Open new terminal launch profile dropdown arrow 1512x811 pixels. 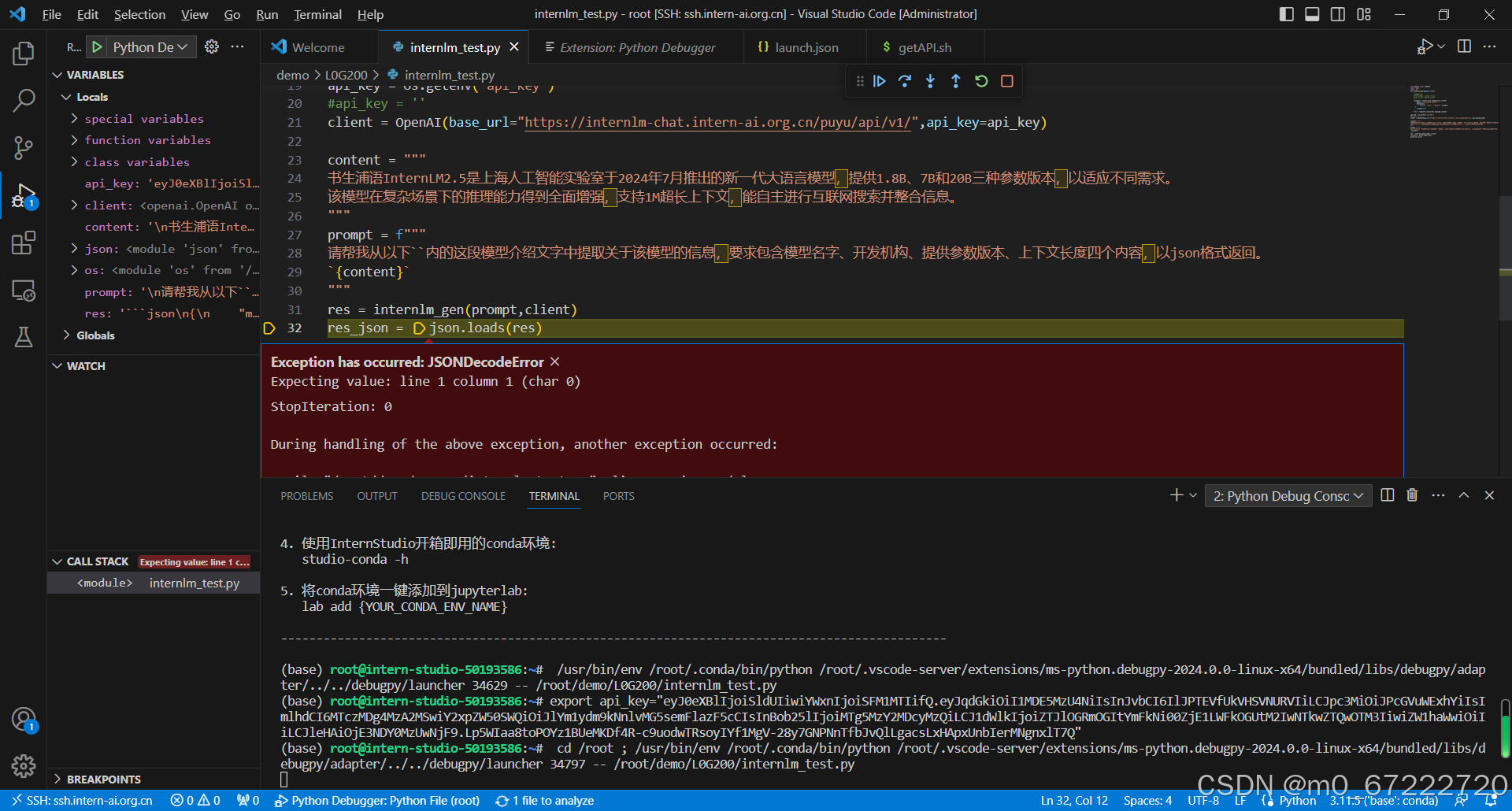(x=1194, y=495)
